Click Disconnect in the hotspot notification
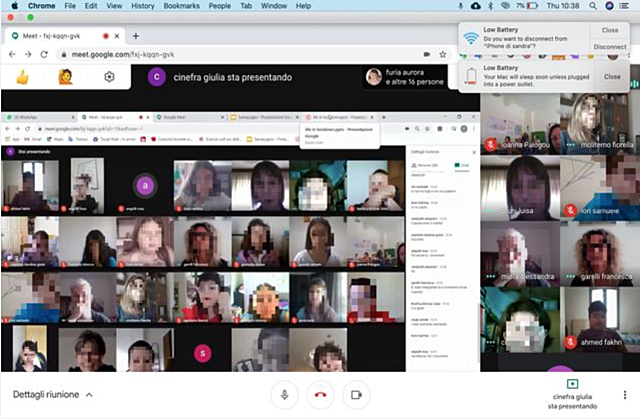This screenshot has height=419, width=640. pos(610,47)
